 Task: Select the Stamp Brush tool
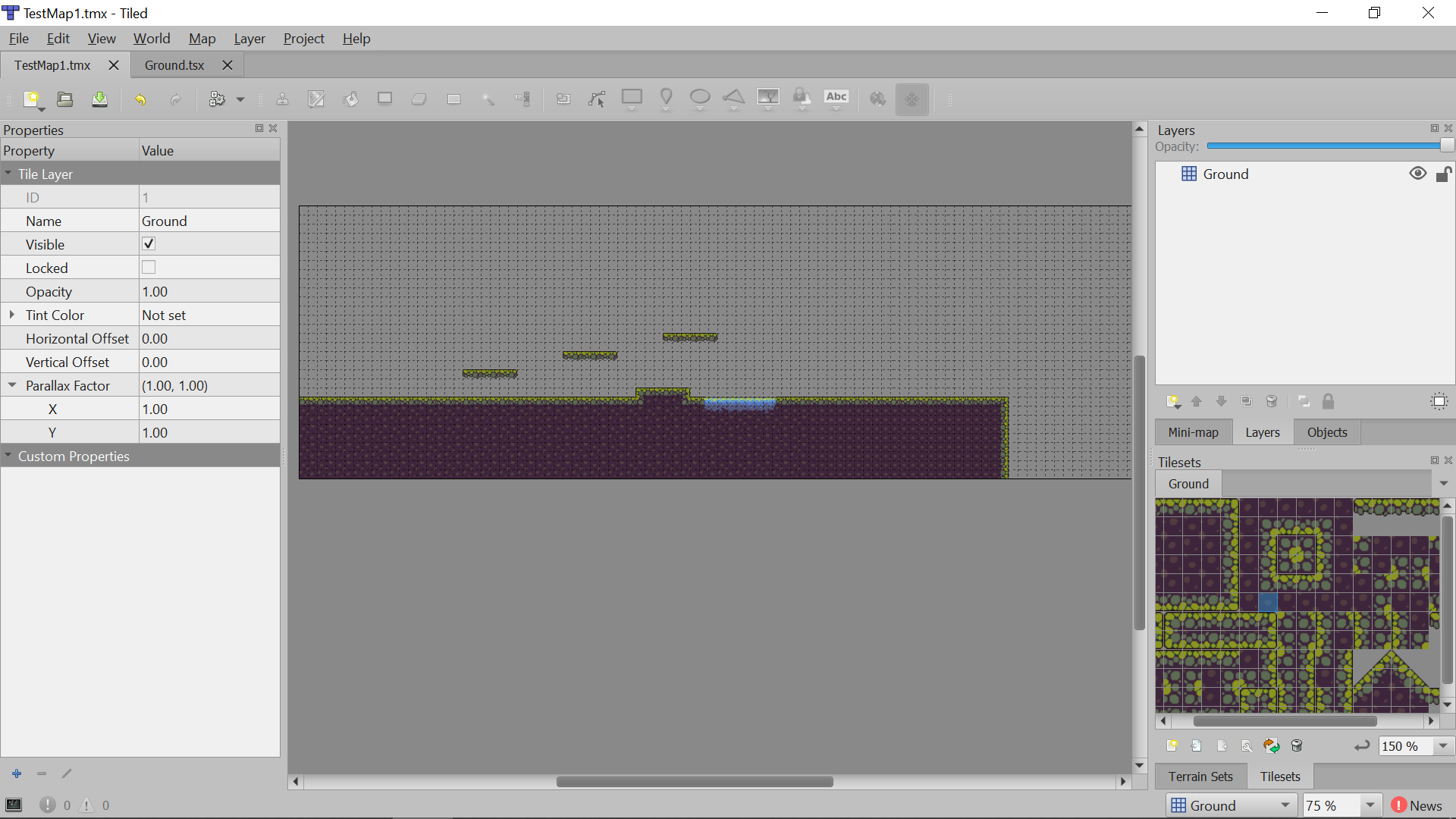[282, 99]
